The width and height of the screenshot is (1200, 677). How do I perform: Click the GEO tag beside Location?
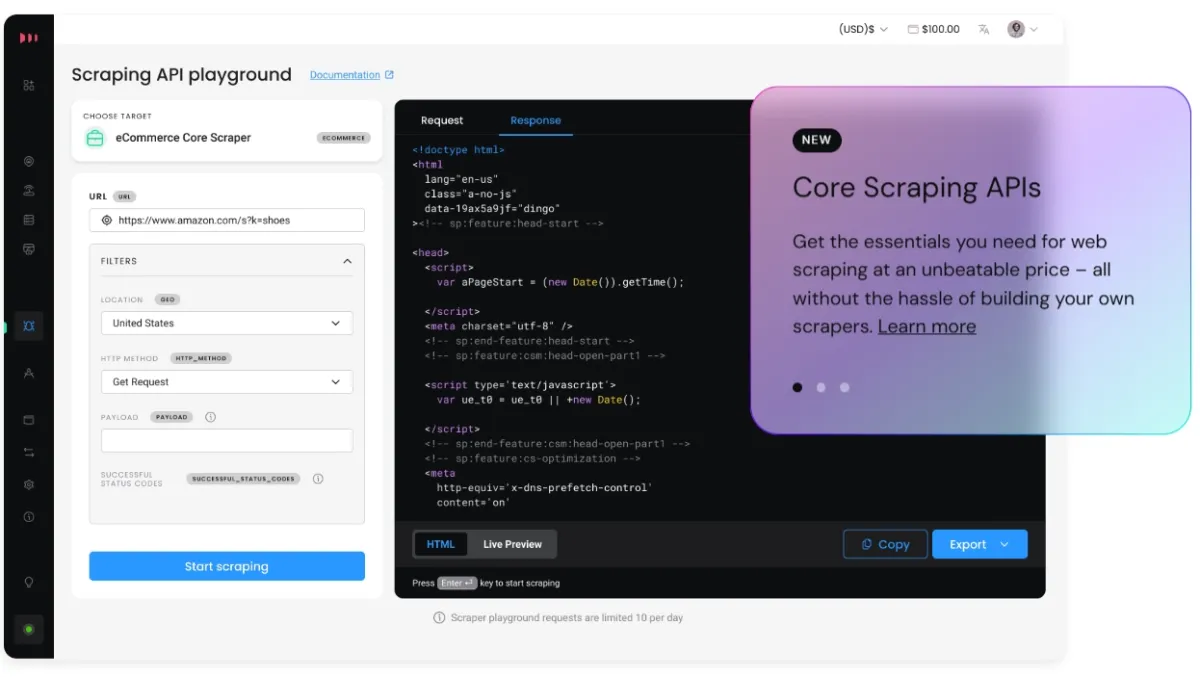168,300
